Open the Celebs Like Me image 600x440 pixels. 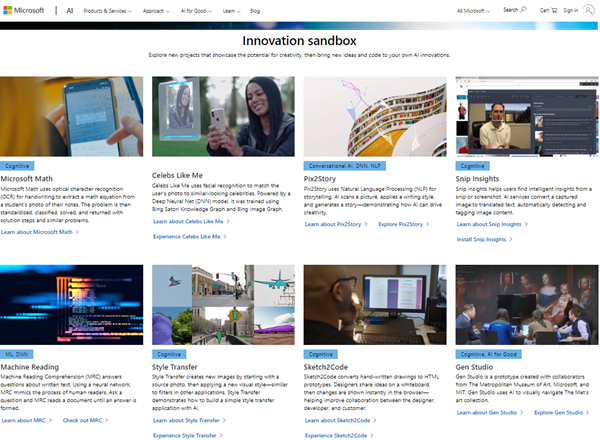tap(223, 116)
